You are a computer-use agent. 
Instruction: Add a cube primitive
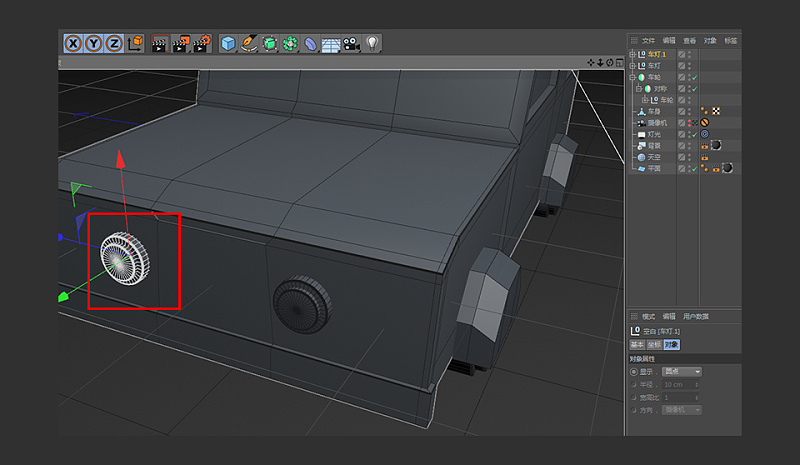228,44
